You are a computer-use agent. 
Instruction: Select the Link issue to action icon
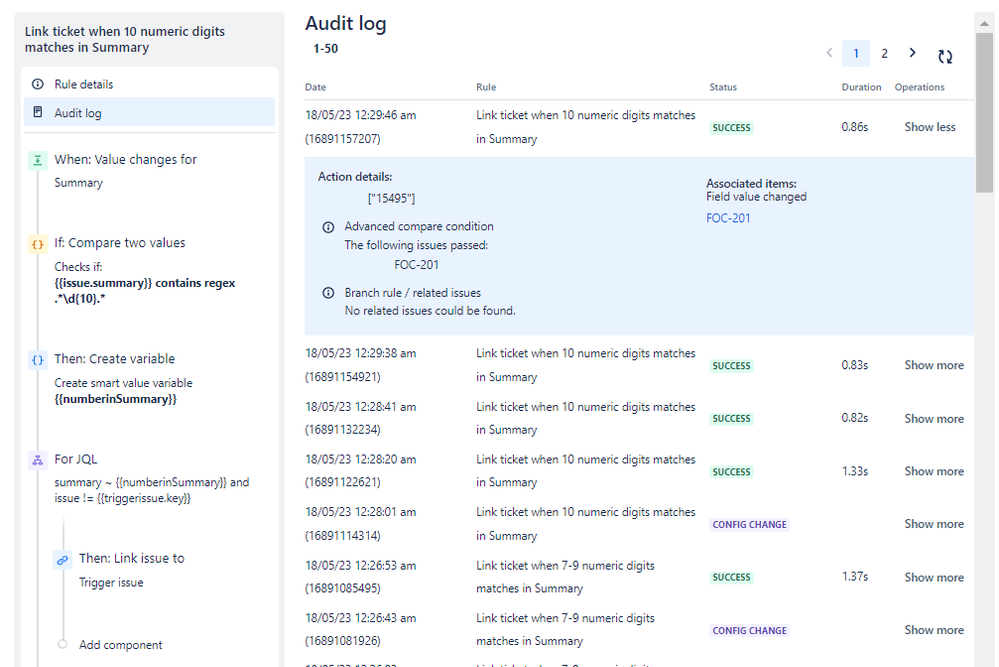62,560
